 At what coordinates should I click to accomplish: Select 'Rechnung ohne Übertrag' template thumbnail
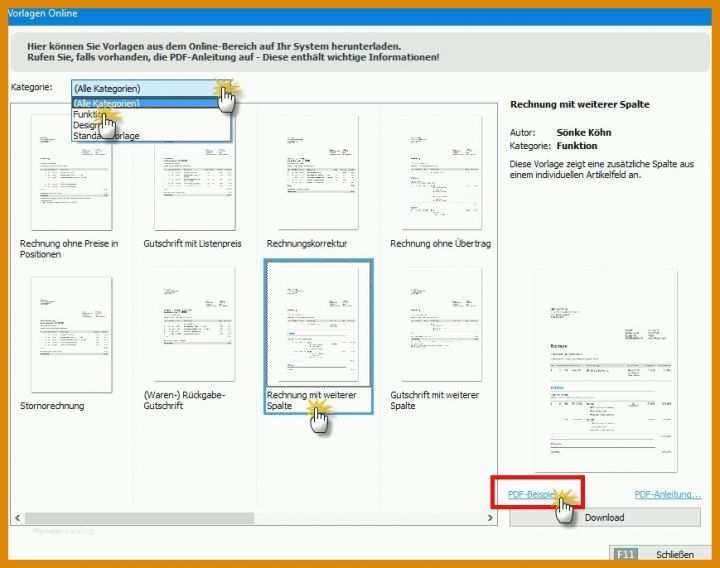[x=442, y=173]
